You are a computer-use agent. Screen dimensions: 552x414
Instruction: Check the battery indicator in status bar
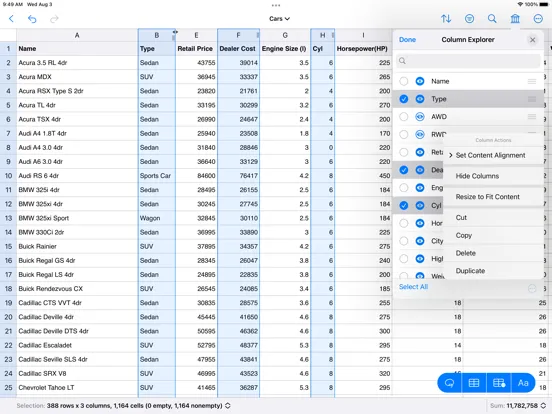[x=544, y=4]
